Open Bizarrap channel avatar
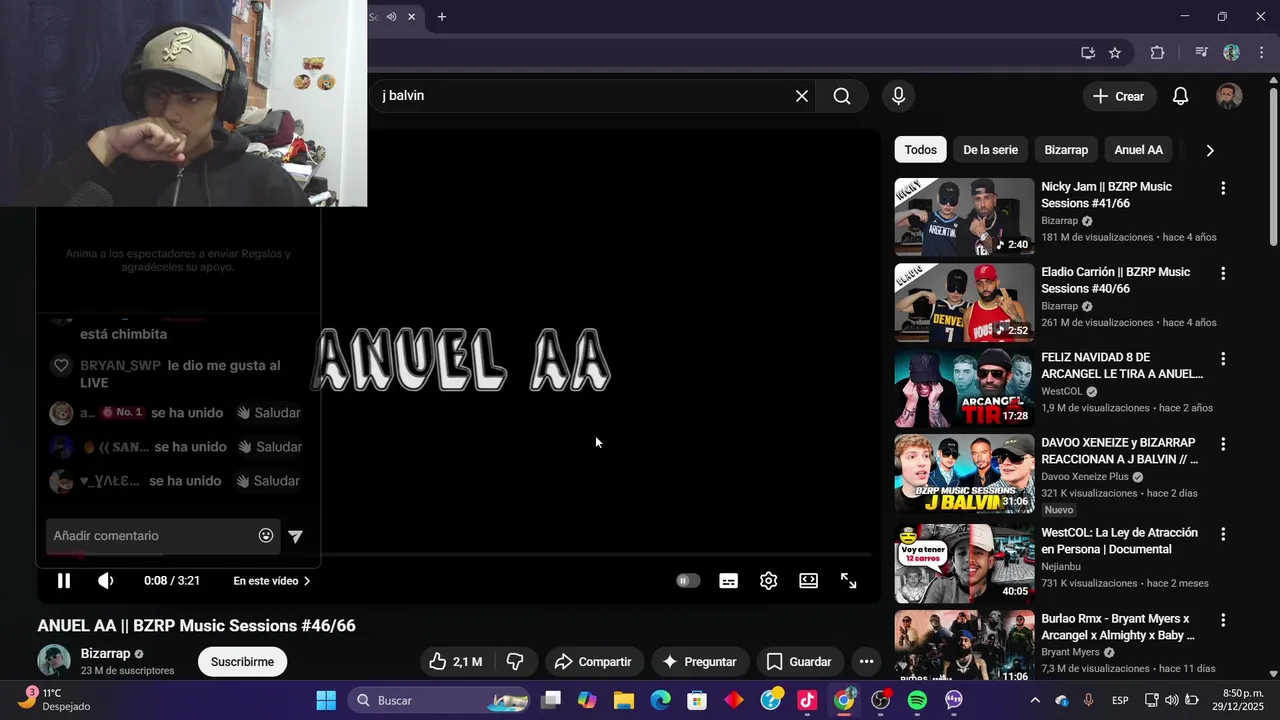The image size is (1280, 720). tap(54, 661)
